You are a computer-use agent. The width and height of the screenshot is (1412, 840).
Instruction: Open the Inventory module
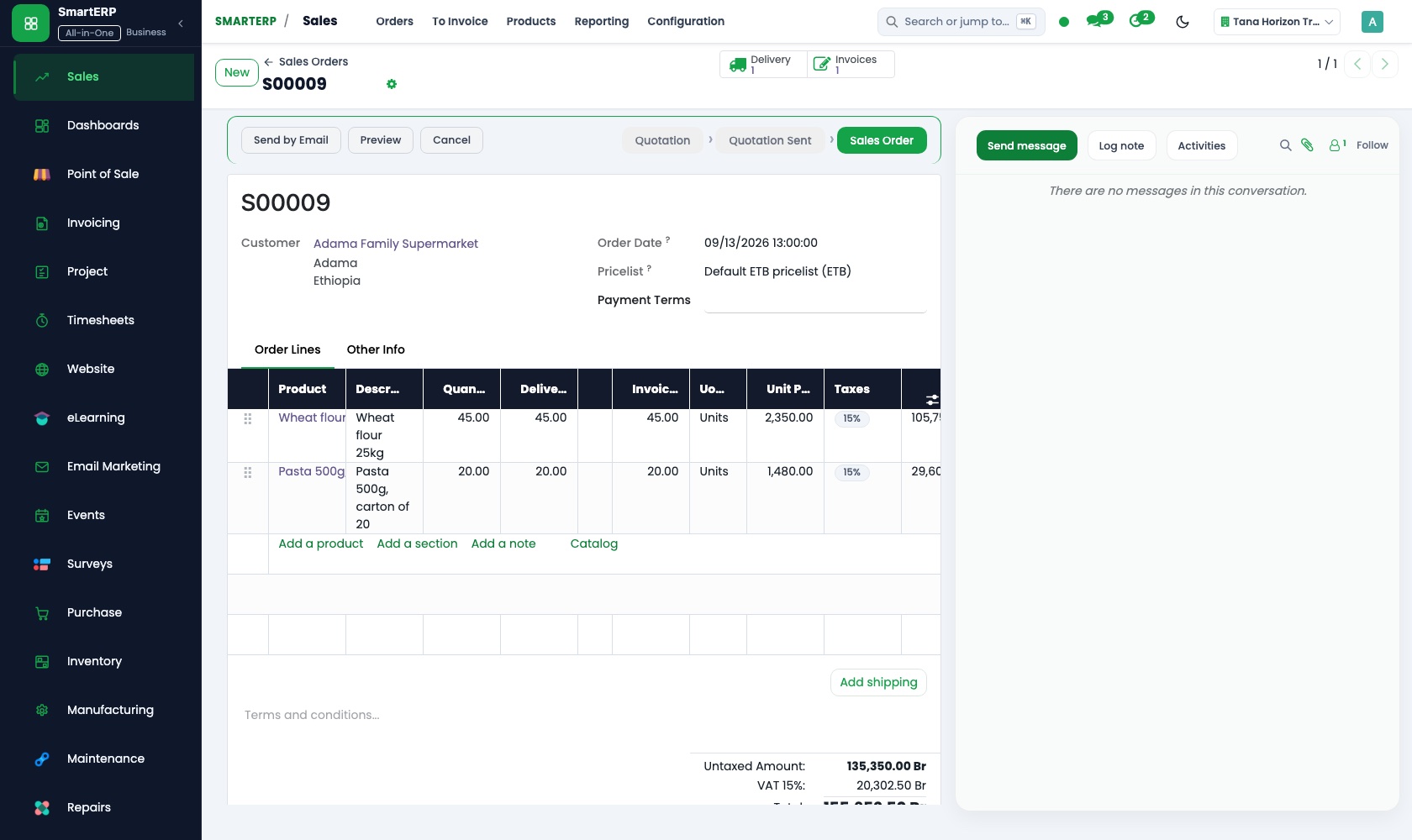coord(103,661)
